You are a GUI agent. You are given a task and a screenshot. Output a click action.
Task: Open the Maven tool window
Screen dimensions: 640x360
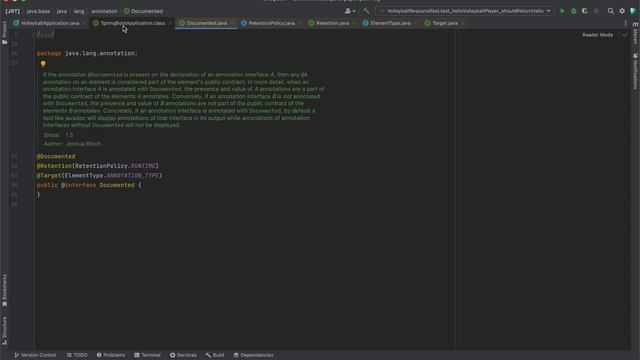[x=636, y=33]
